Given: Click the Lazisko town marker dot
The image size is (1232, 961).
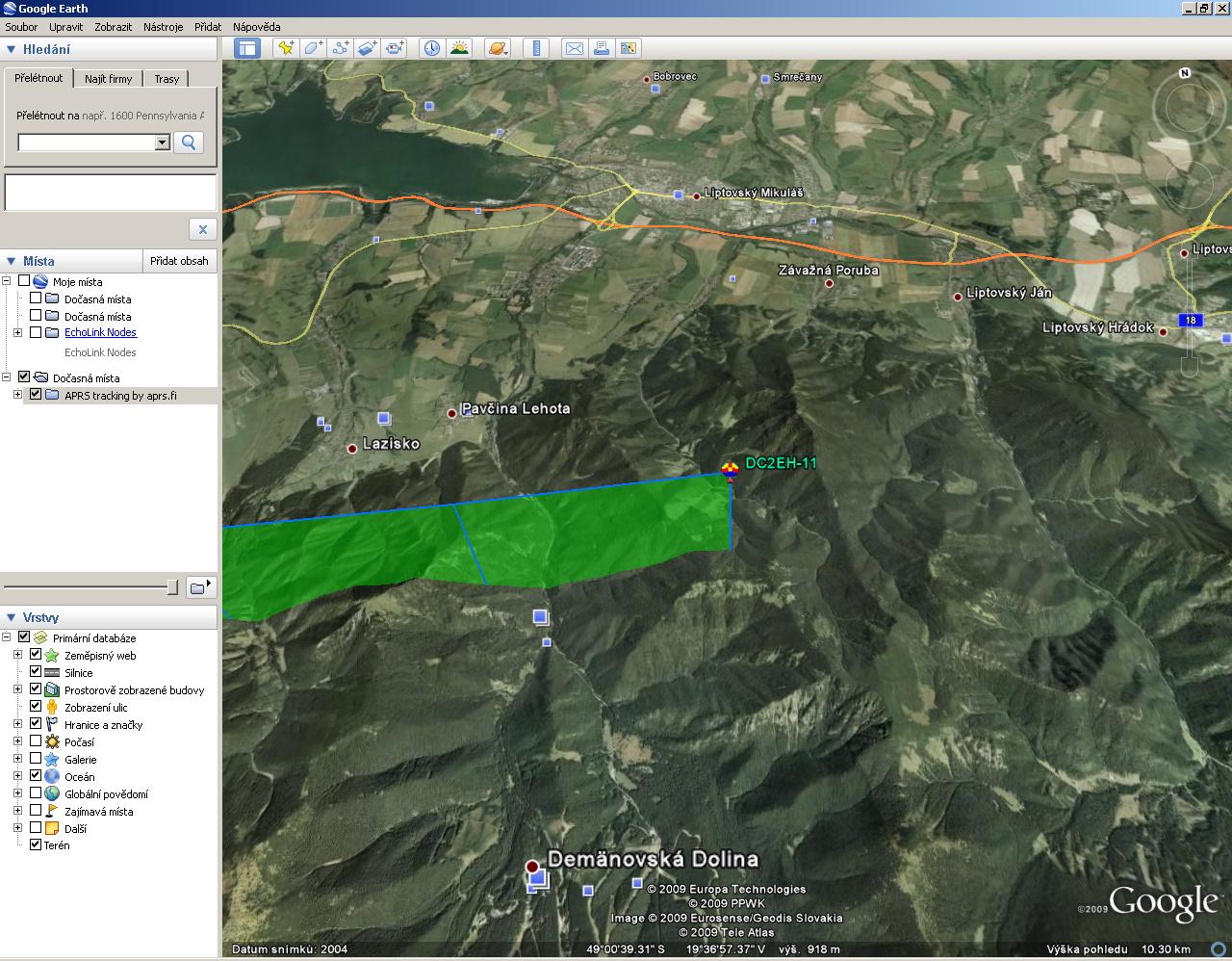Looking at the screenshot, I should (352, 449).
